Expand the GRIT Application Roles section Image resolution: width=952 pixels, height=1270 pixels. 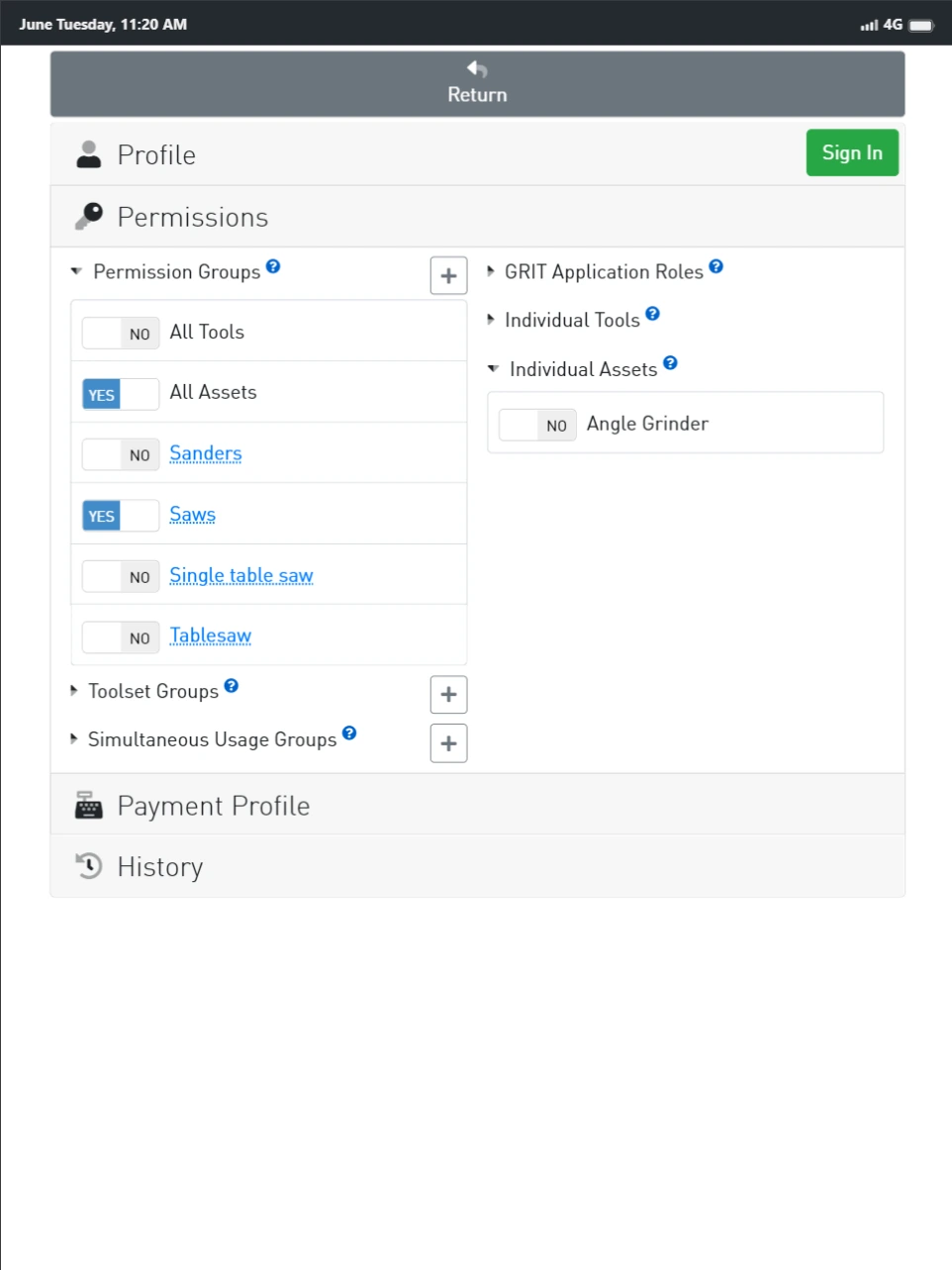491,271
